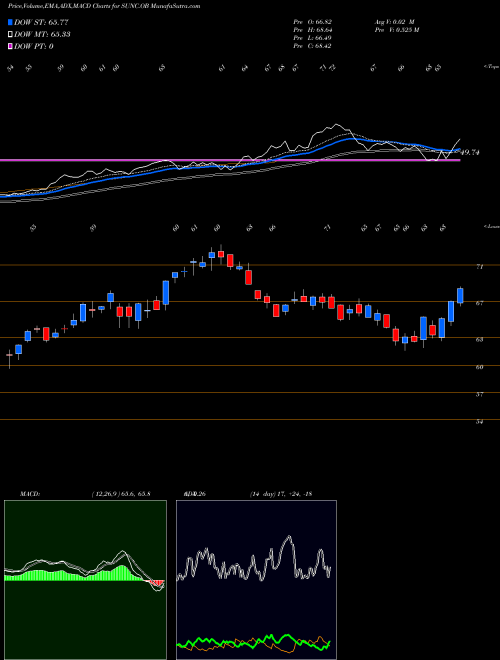
Task: Click the 57 price axis label
Action: point(479,394)
